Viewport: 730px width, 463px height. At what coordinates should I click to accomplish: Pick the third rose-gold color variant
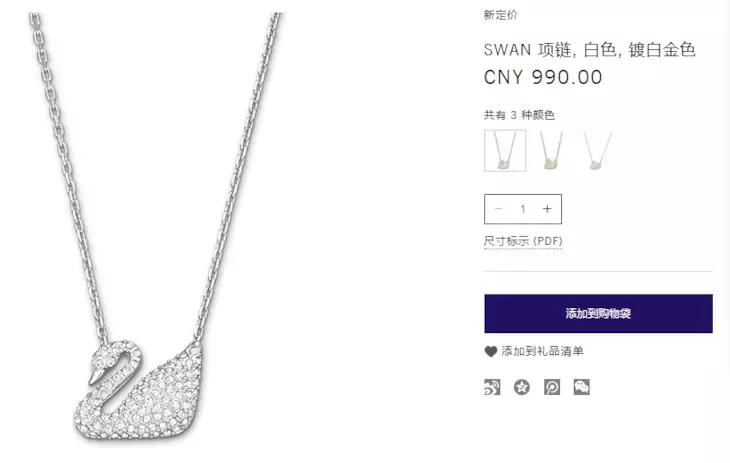pyautogui.click(x=597, y=150)
